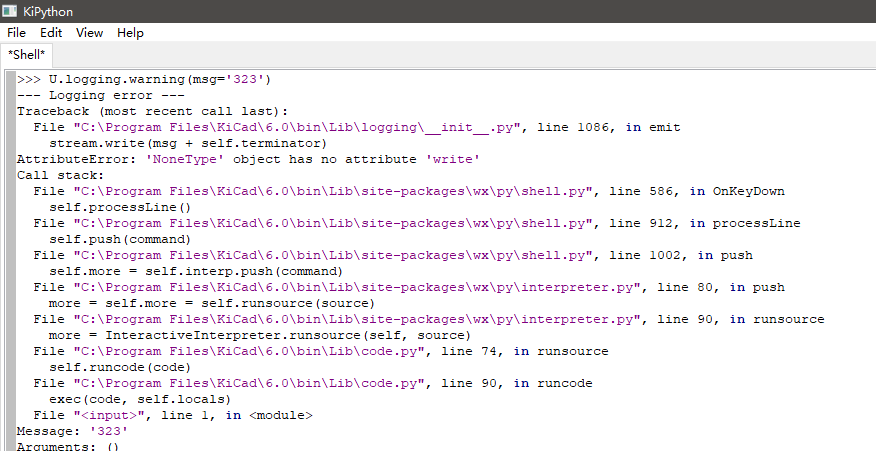Click the code.py line 74 runsource entry
The height and width of the screenshot is (451, 876).
(x=321, y=351)
